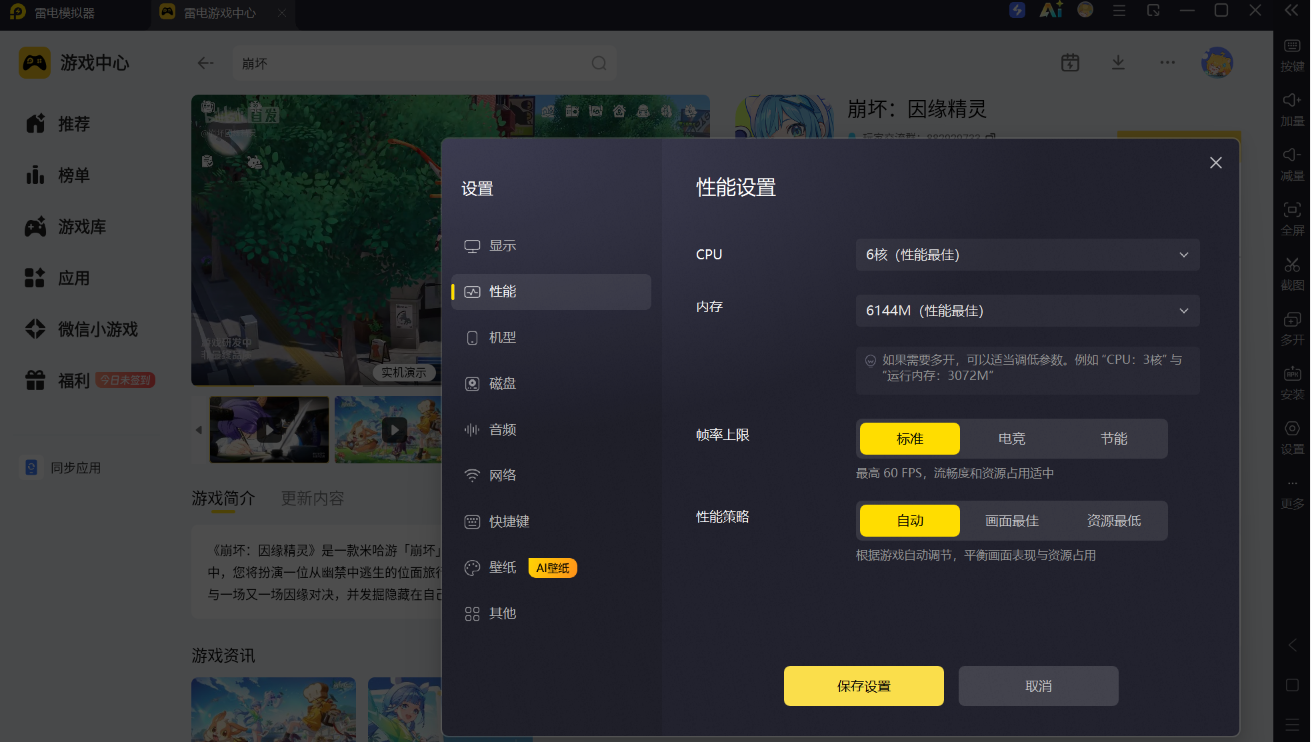
Task: Open 显示 settings category
Action: click(x=551, y=246)
